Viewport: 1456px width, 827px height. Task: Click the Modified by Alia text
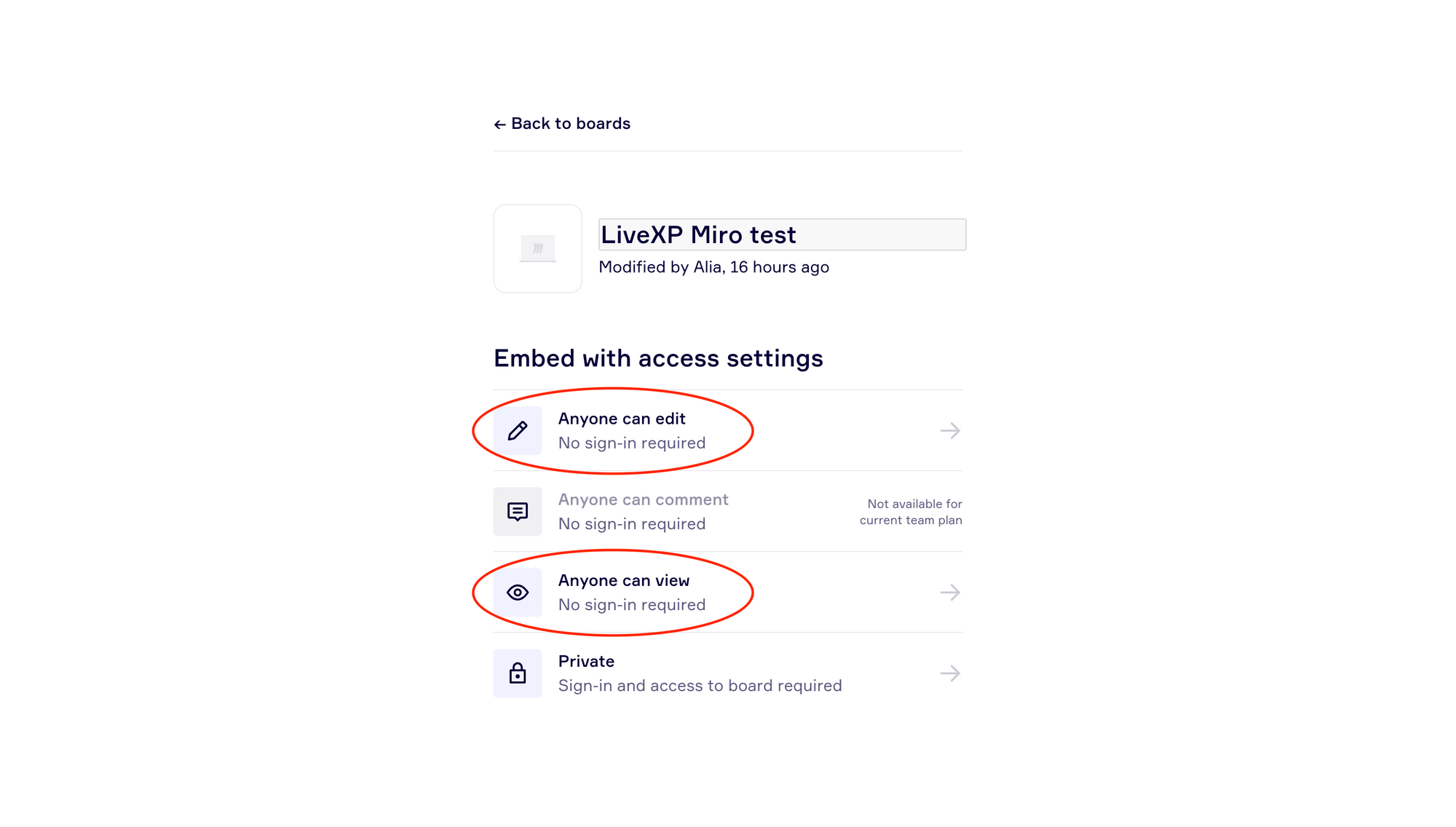(714, 267)
